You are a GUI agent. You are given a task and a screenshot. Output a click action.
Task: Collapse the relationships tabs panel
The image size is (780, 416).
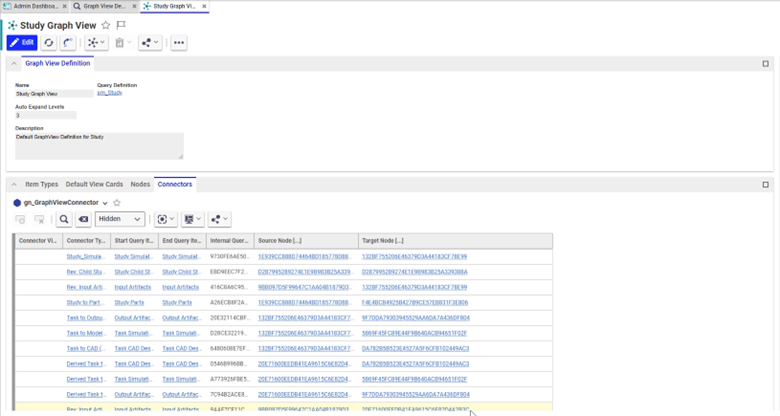point(14,185)
